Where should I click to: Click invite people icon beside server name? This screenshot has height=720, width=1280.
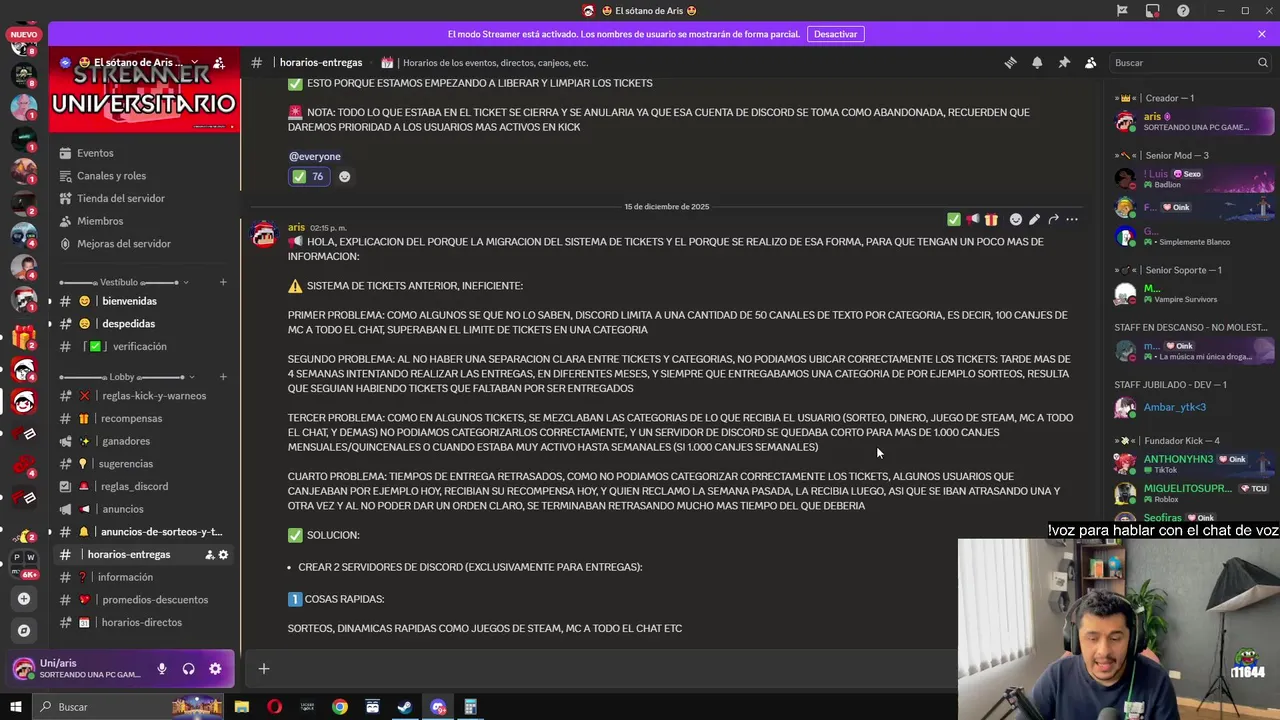(219, 62)
